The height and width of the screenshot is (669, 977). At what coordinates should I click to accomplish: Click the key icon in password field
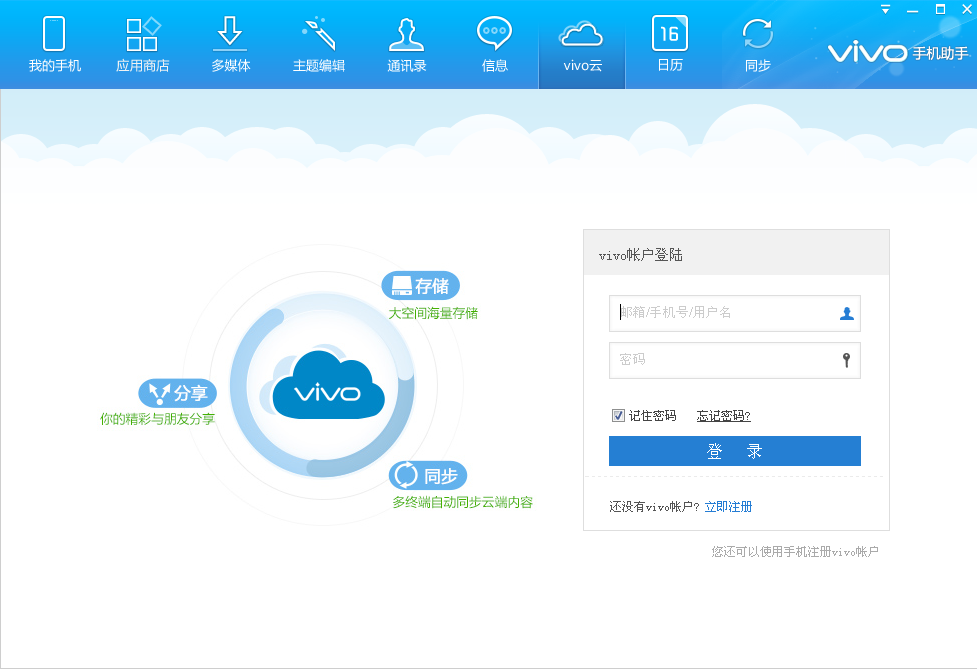[846, 360]
